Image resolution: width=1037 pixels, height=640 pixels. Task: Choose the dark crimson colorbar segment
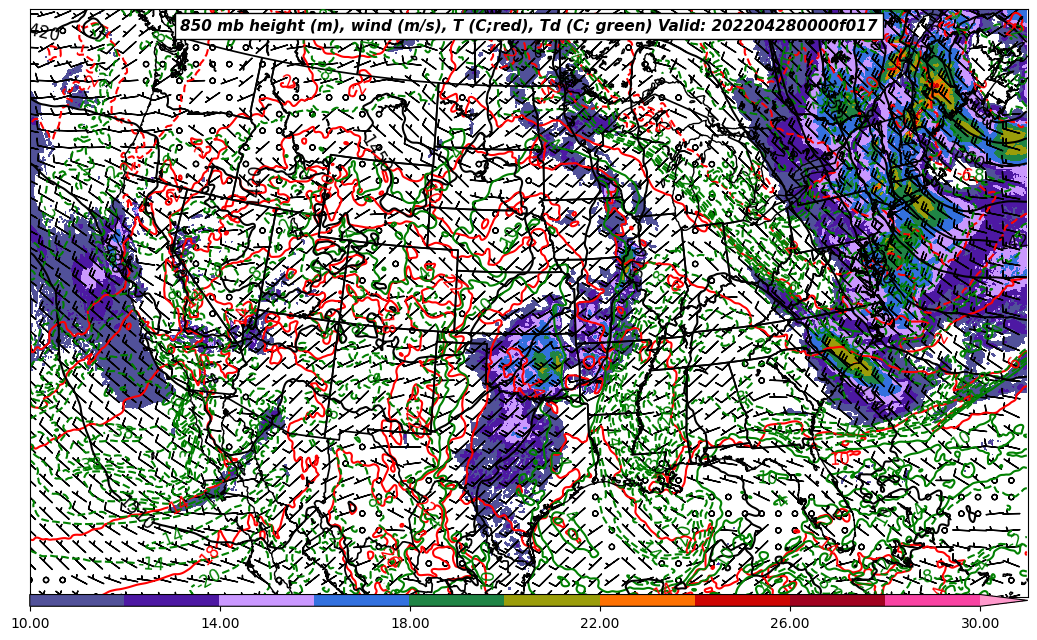point(836,600)
